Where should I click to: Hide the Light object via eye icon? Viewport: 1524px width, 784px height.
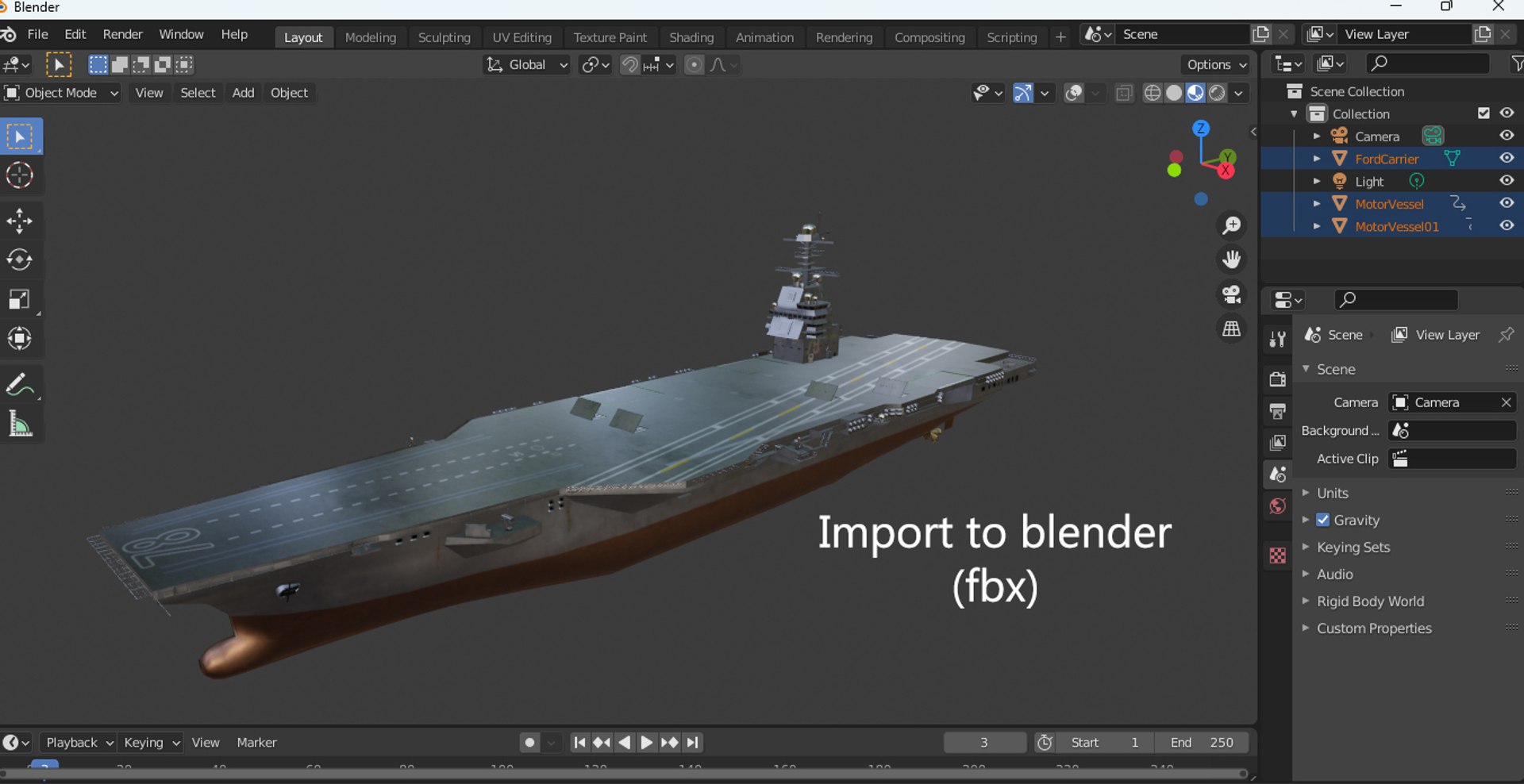tap(1507, 181)
